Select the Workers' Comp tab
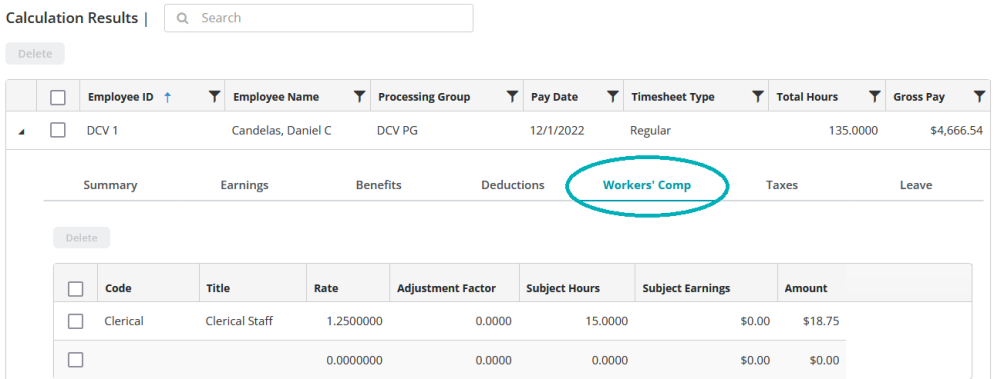The width and height of the screenshot is (994, 379). (x=647, y=185)
